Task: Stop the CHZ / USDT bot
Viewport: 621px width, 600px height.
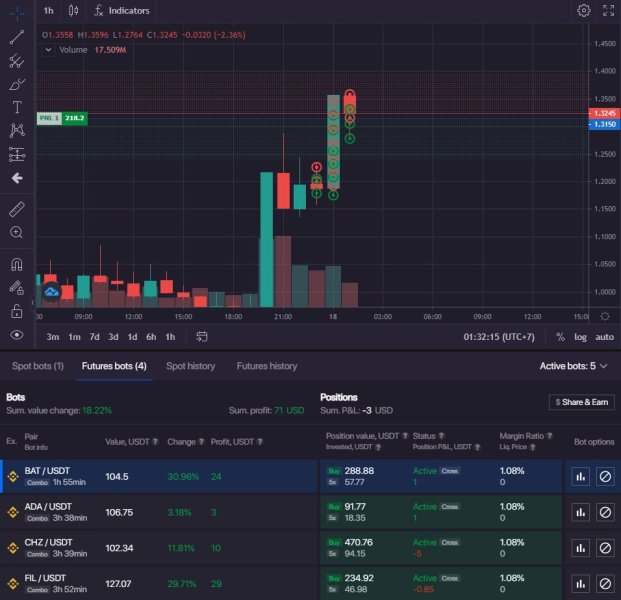Action: coord(605,548)
